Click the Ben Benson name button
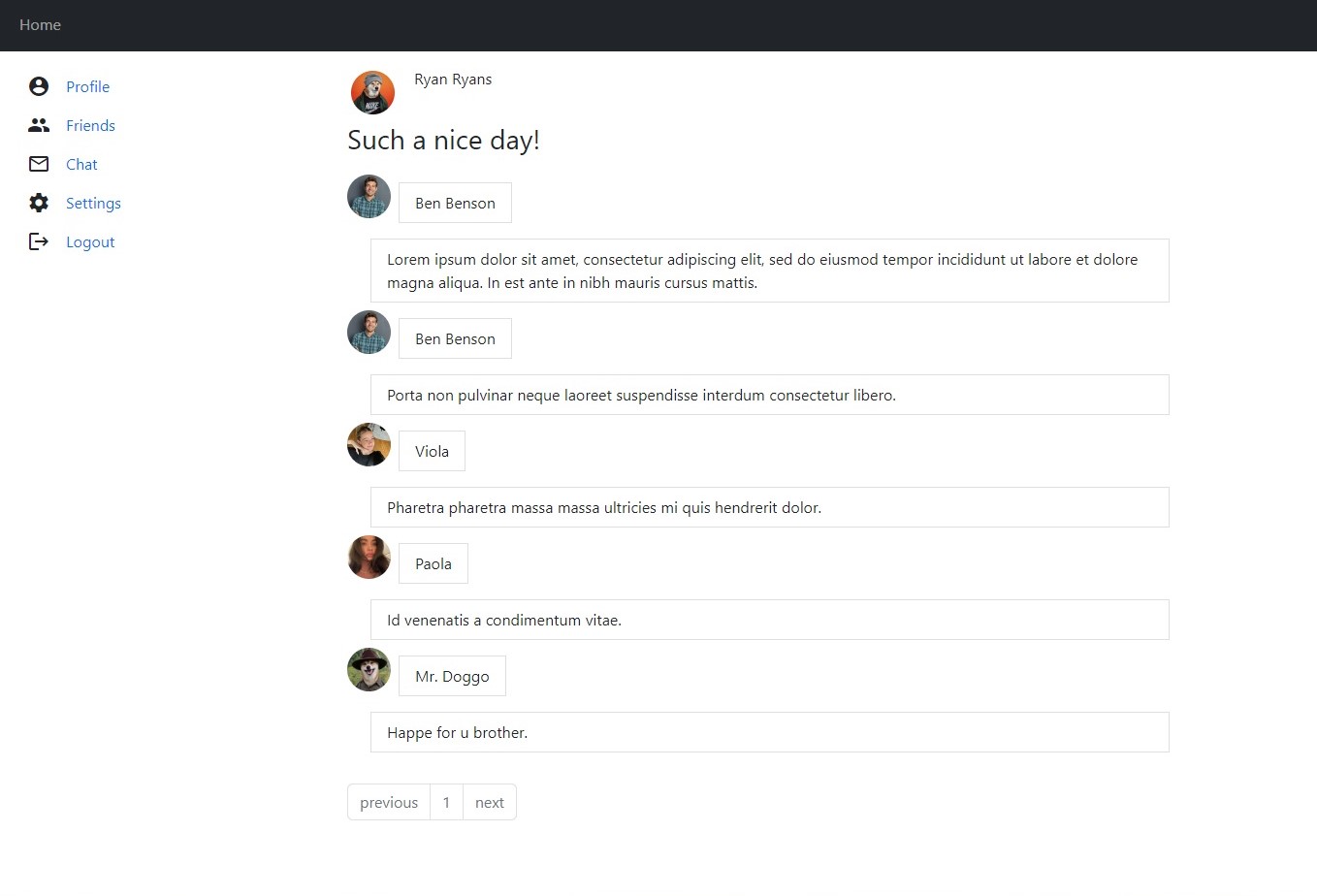This screenshot has height=896, width=1317. 454,203
